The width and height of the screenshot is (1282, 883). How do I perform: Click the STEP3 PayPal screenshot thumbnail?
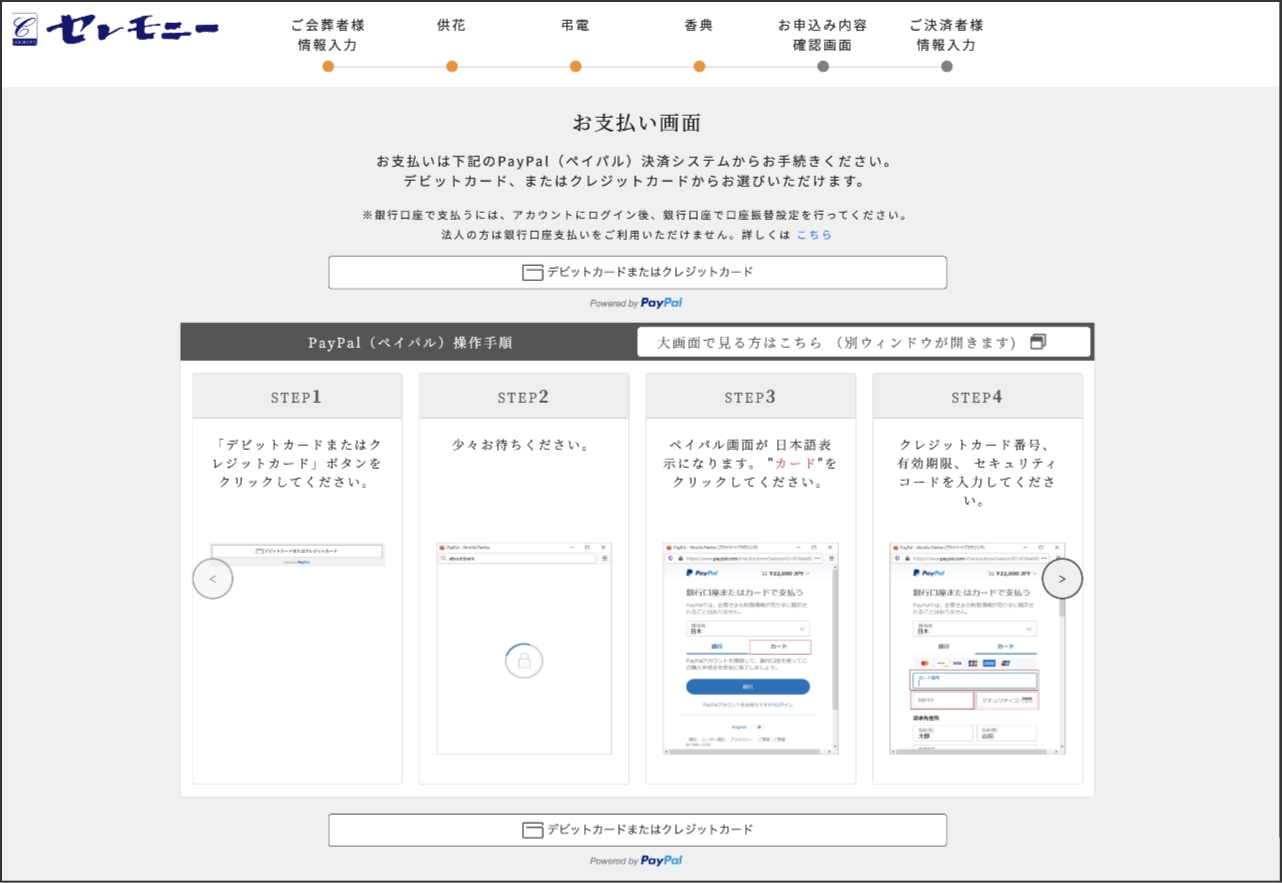point(750,648)
